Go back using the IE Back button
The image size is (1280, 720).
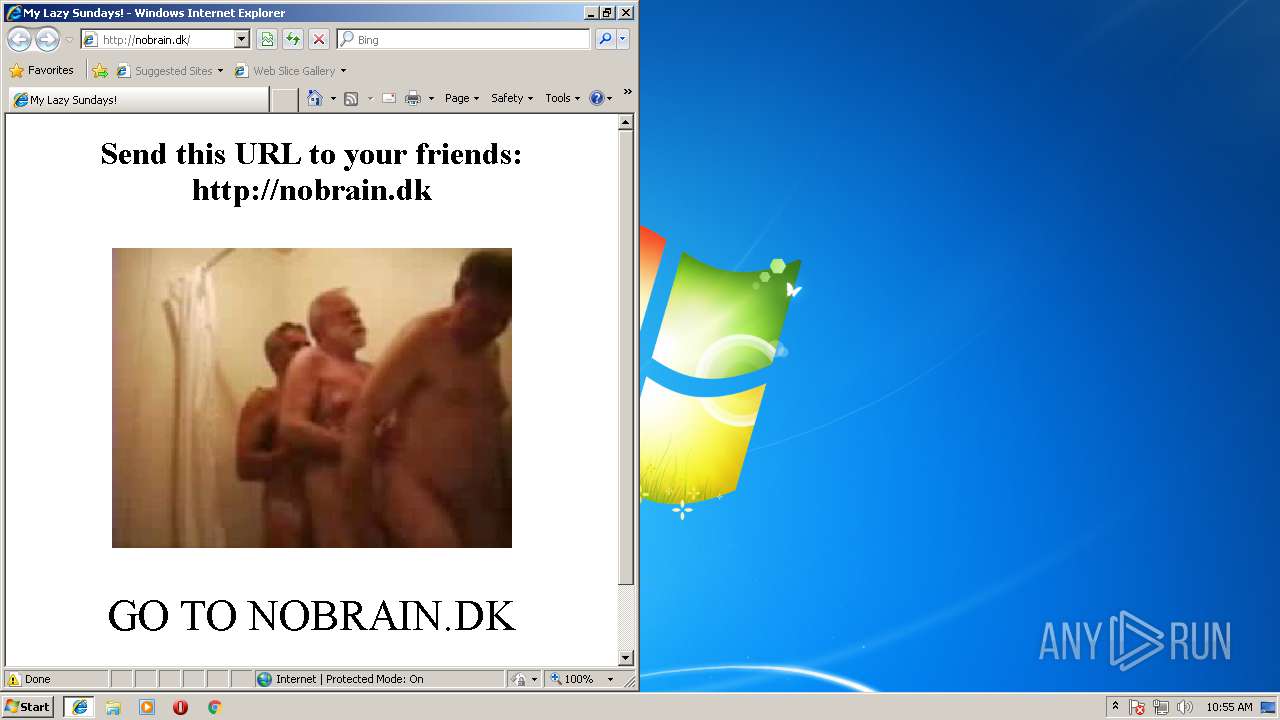click(19, 40)
